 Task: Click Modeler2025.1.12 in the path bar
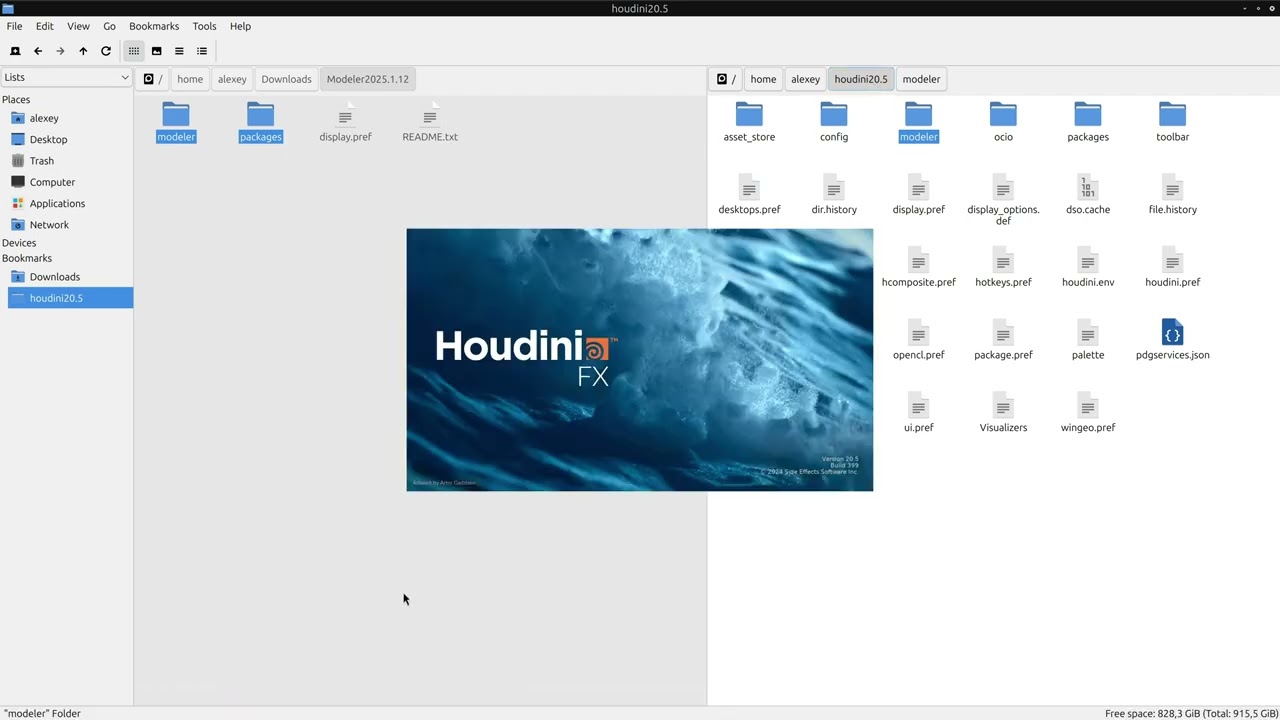click(x=368, y=79)
